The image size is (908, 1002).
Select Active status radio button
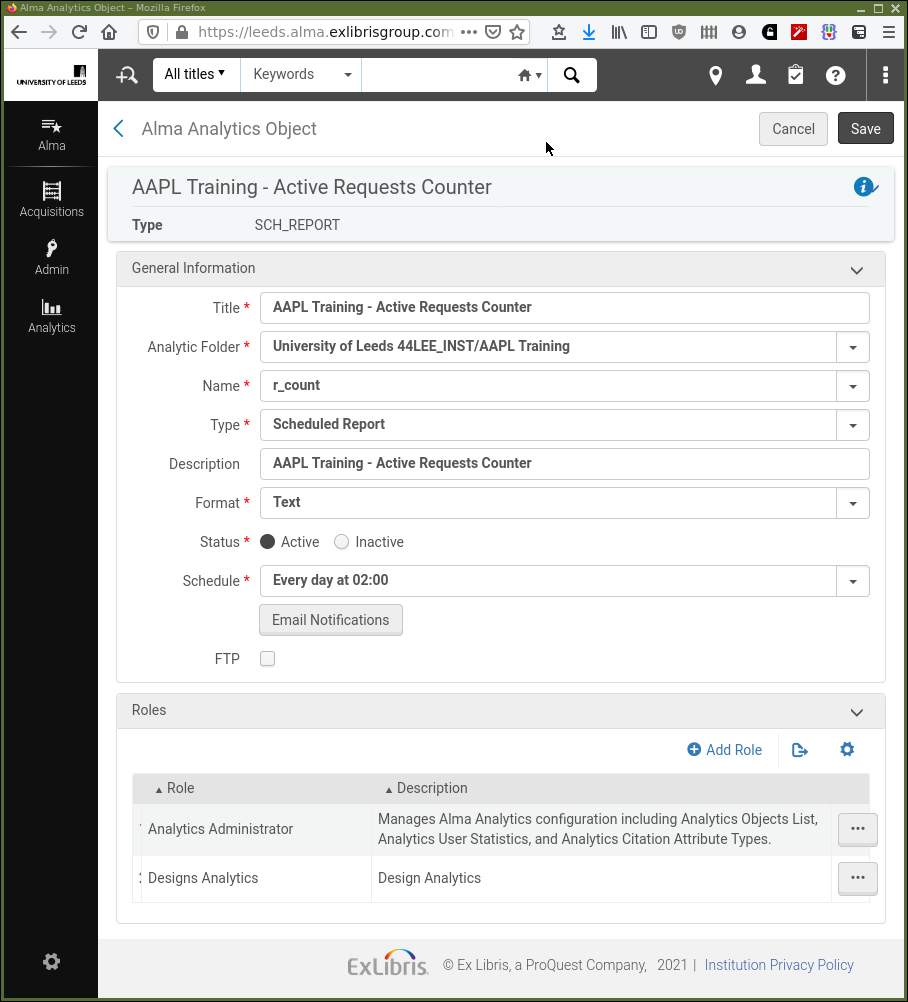pos(268,542)
